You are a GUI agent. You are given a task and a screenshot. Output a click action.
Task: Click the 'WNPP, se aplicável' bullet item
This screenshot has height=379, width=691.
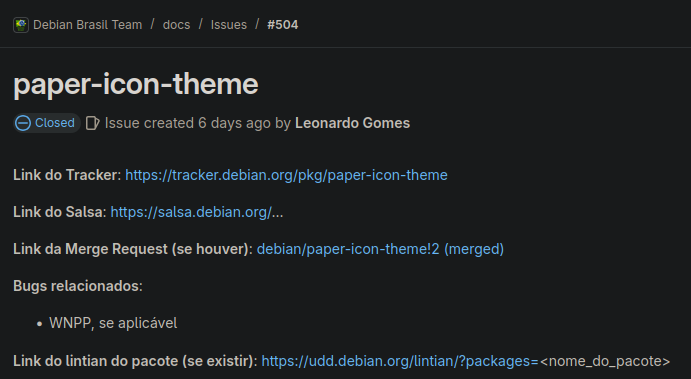pos(113,323)
